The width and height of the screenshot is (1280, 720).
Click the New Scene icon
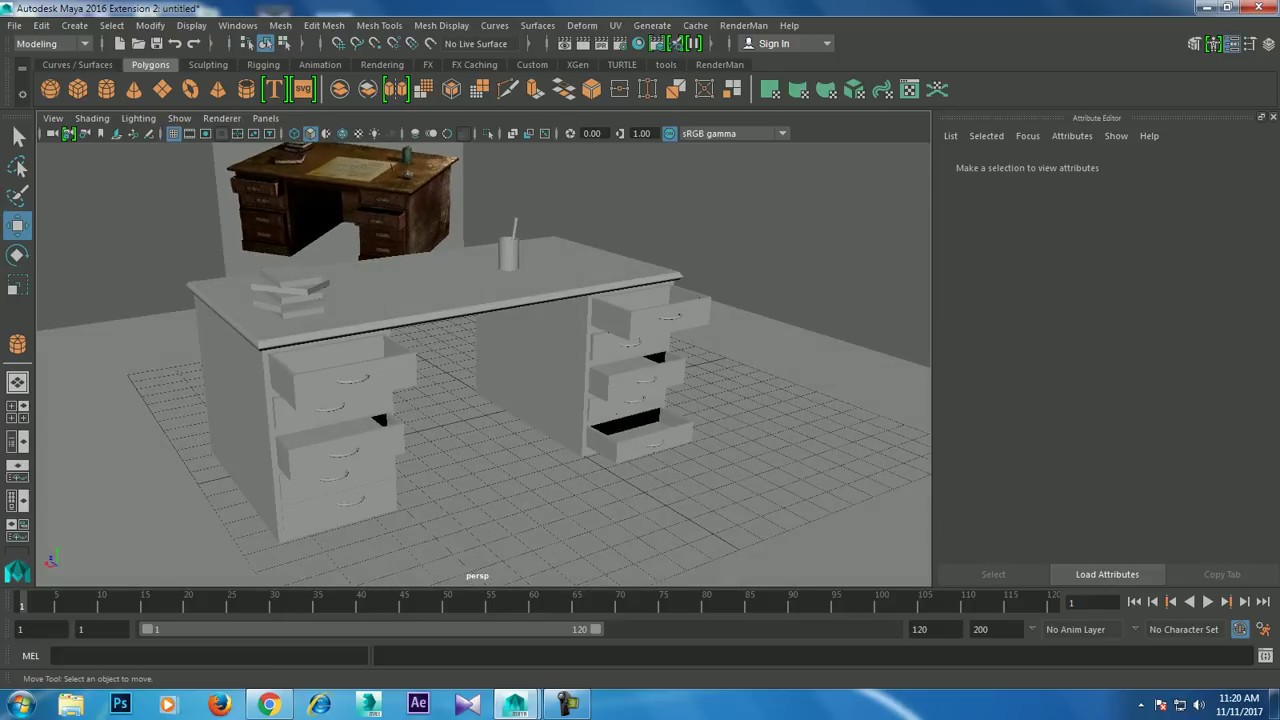click(x=120, y=44)
